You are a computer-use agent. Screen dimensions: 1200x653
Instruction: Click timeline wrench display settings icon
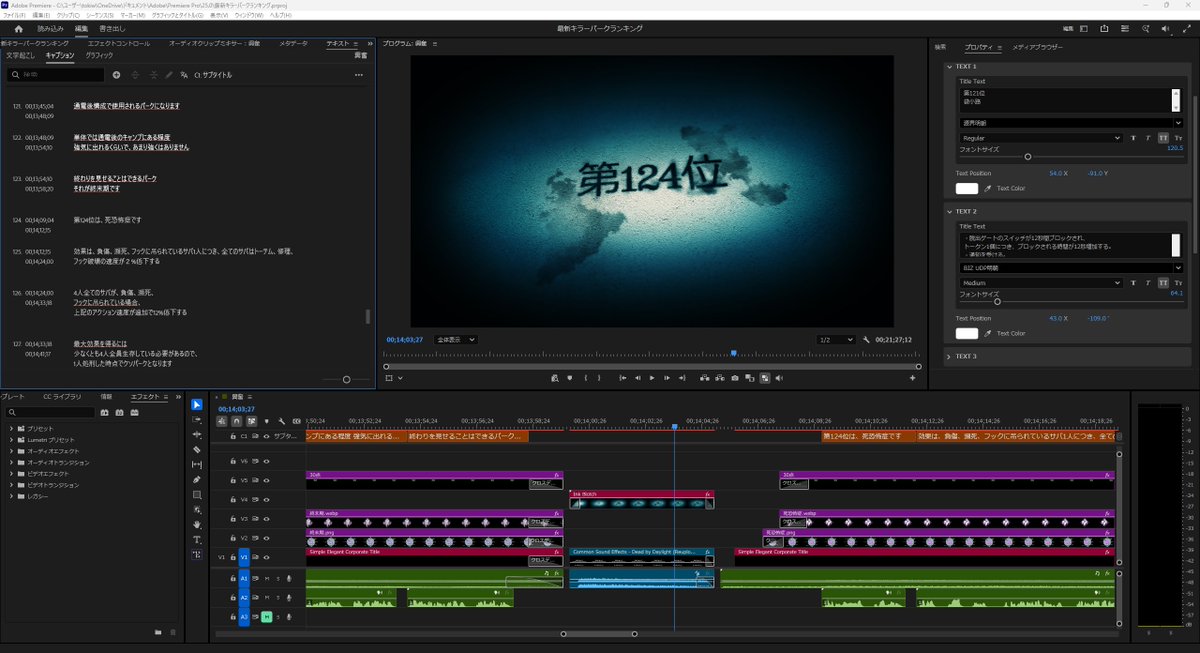coord(282,421)
